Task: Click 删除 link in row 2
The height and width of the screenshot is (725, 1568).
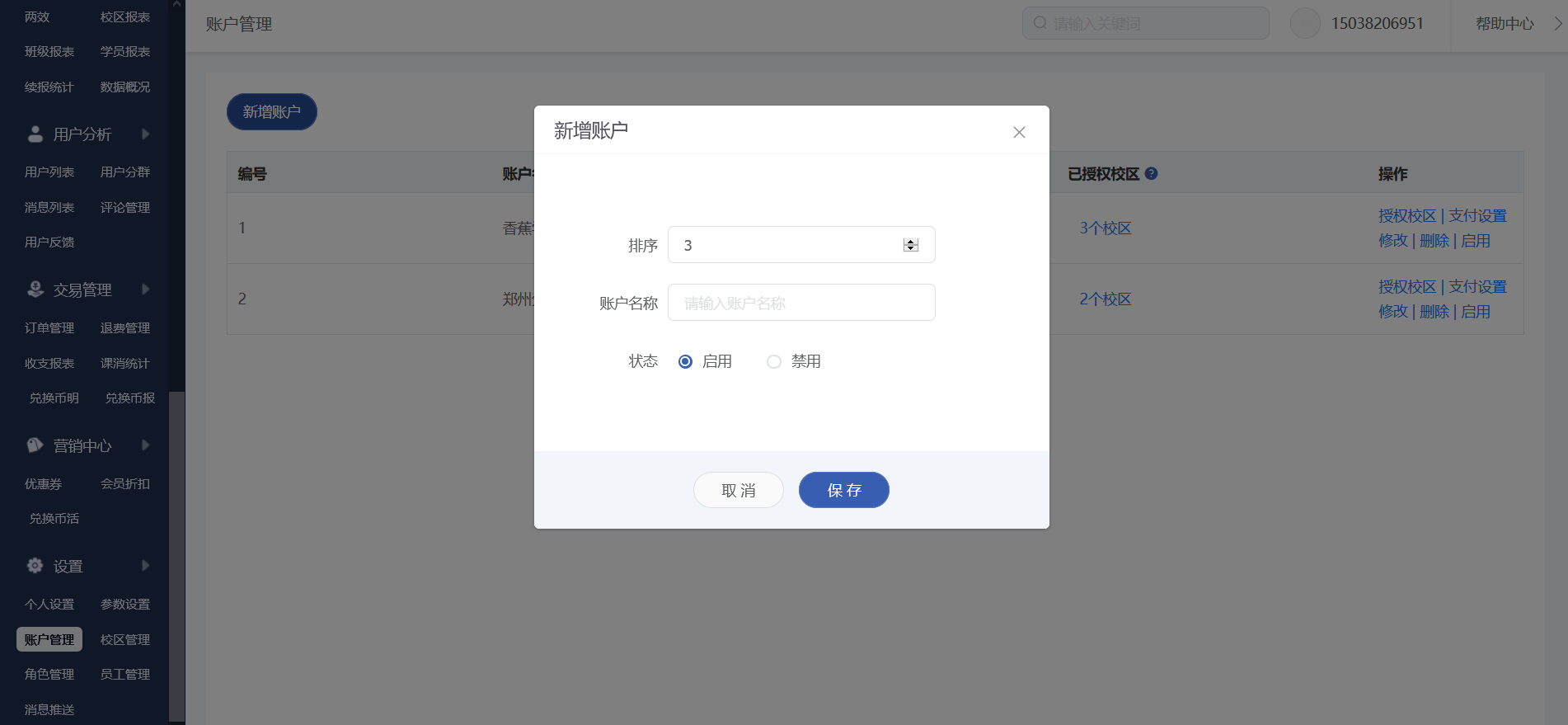Action: click(1434, 312)
